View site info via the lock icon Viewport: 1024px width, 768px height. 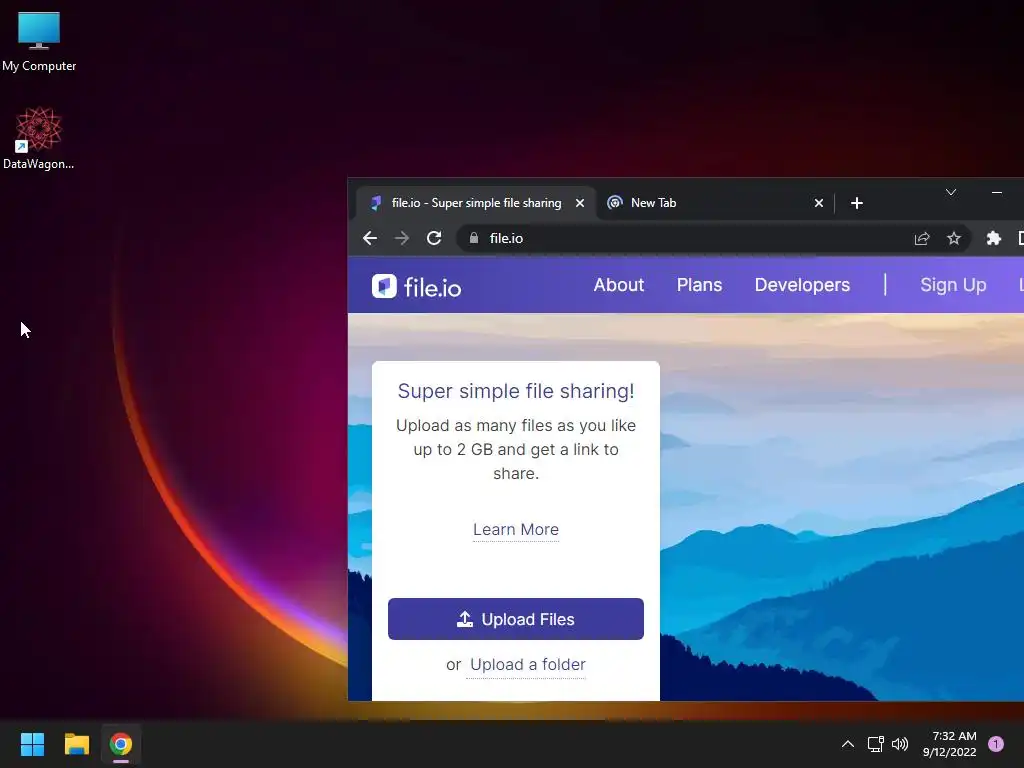474,238
